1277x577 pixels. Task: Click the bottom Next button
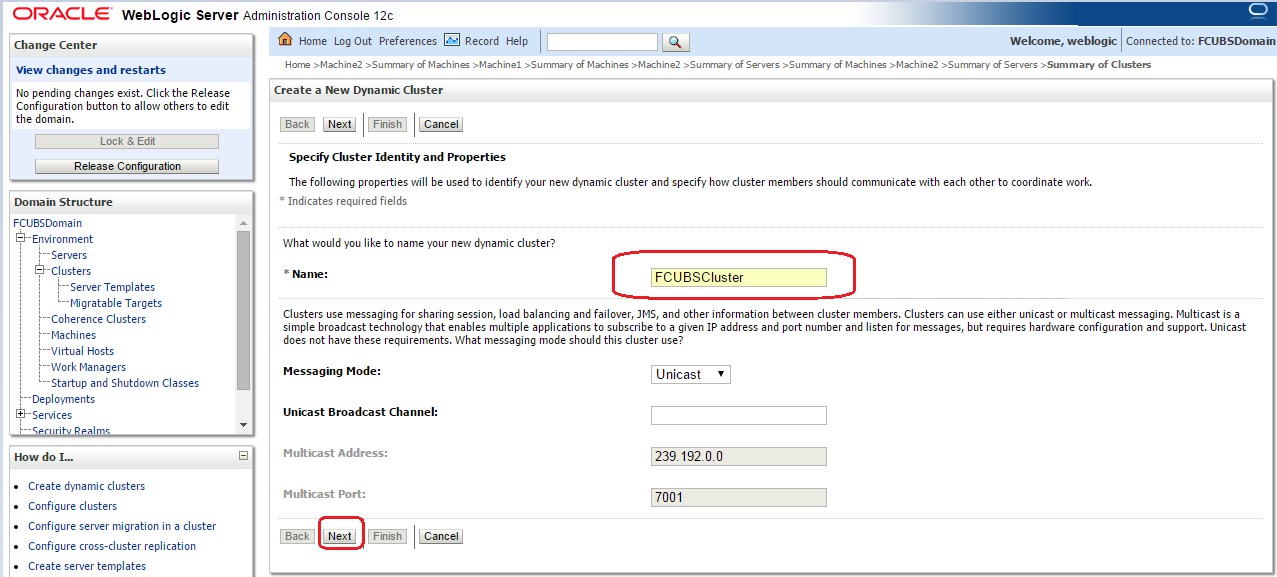point(340,536)
